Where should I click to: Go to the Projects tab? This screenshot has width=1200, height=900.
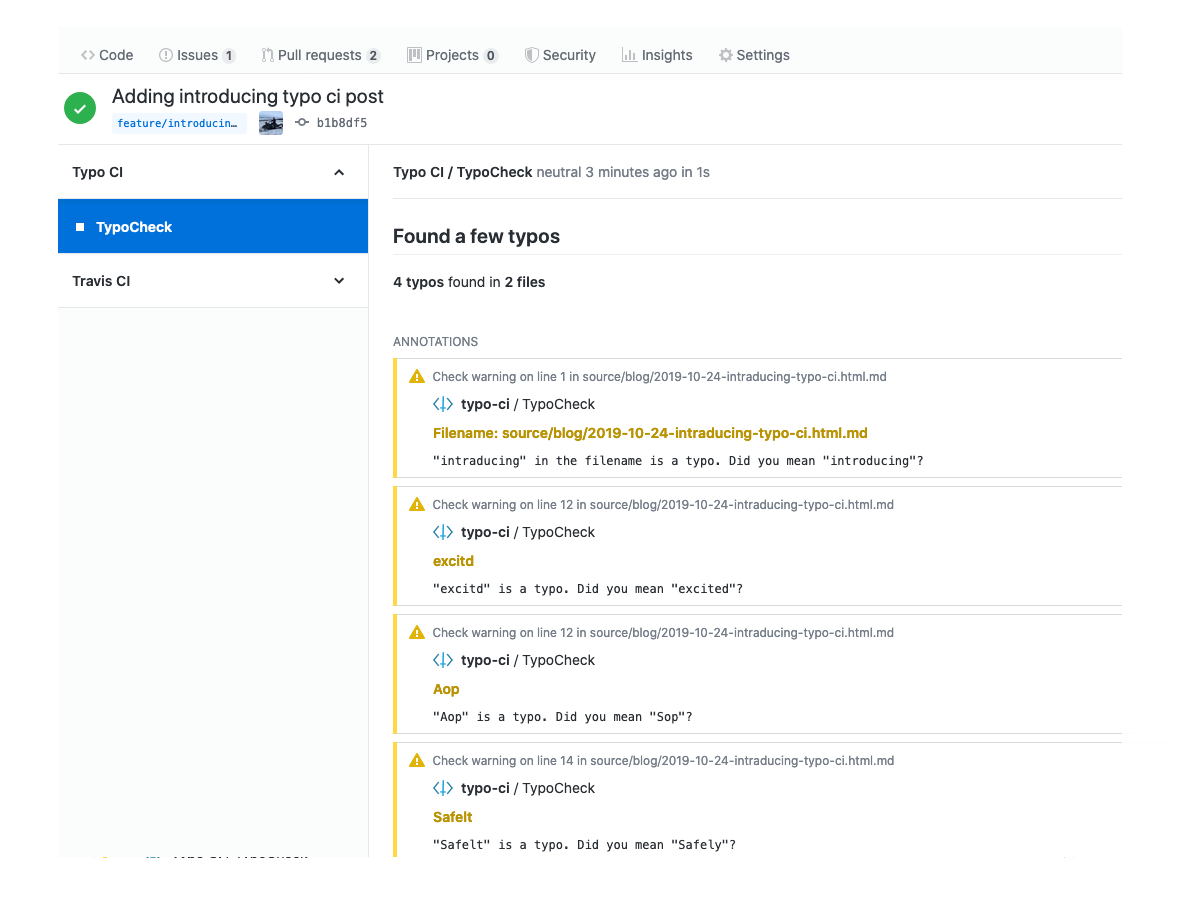pos(452,55)
